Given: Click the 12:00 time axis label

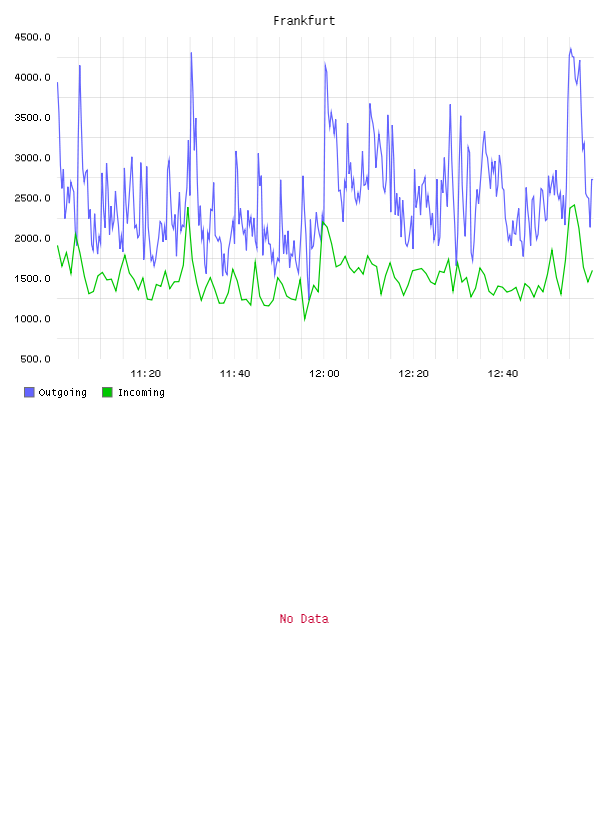Looking at the screenshot, I should [x=324, y=374].
